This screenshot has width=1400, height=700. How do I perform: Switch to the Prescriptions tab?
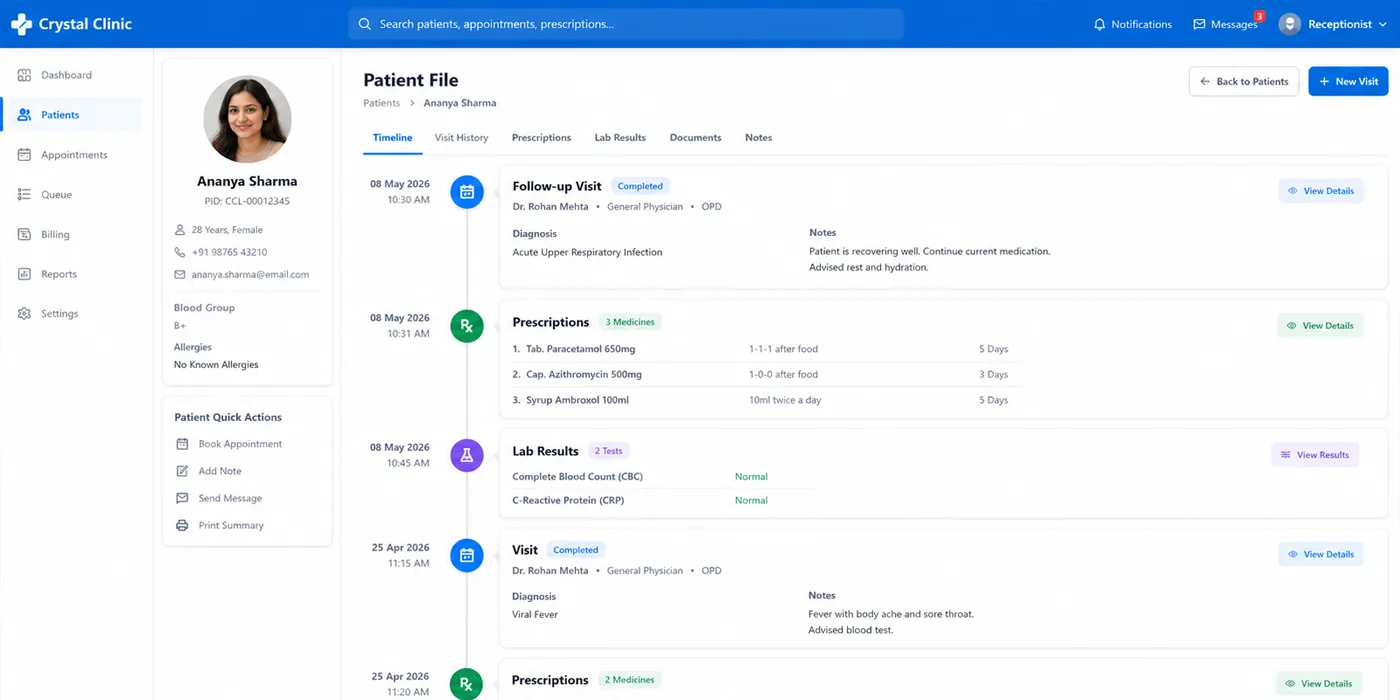click(x=541, y=138)
